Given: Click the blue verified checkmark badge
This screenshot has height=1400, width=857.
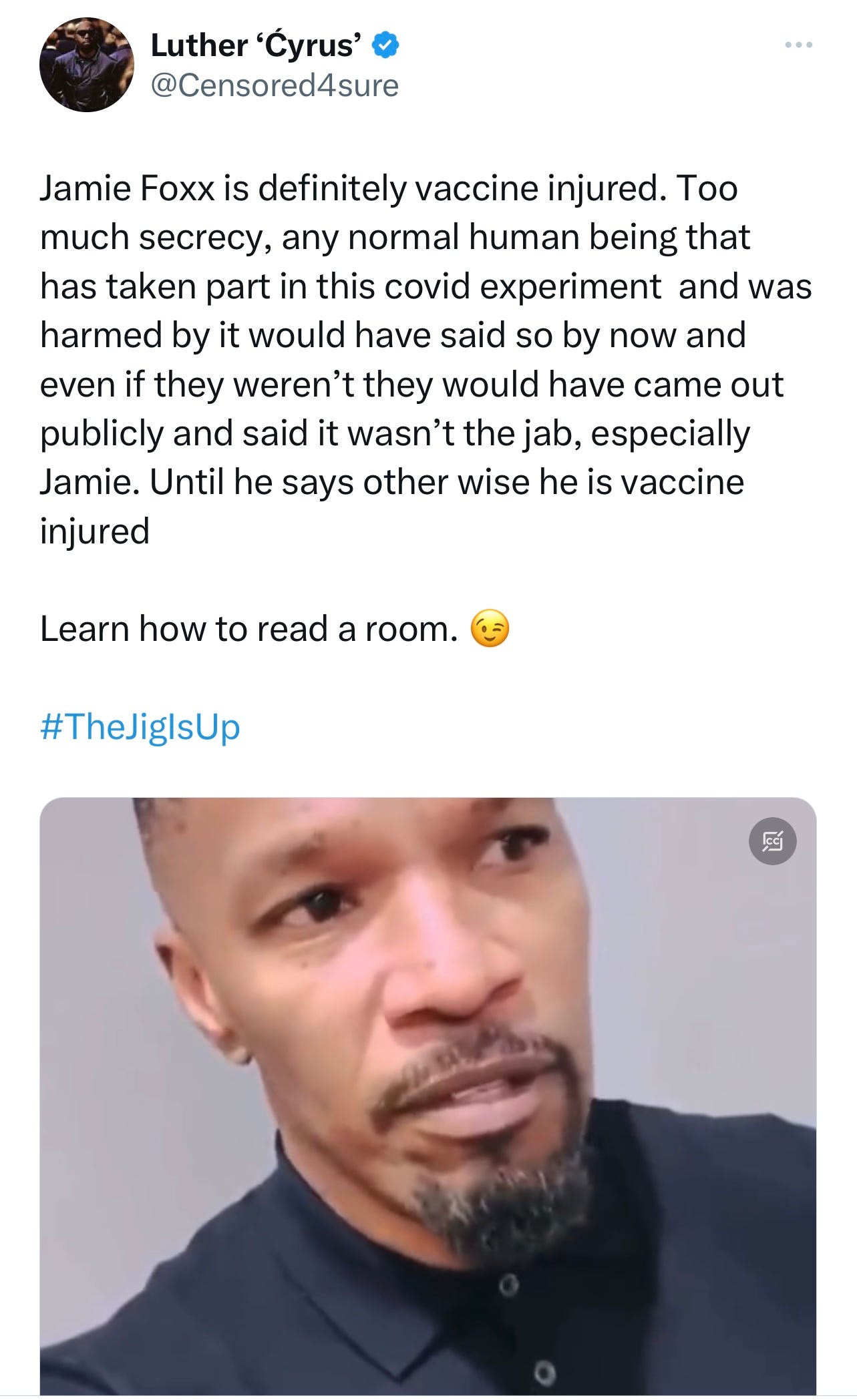Looking at the screenshot, I should [x=385, y=45].
